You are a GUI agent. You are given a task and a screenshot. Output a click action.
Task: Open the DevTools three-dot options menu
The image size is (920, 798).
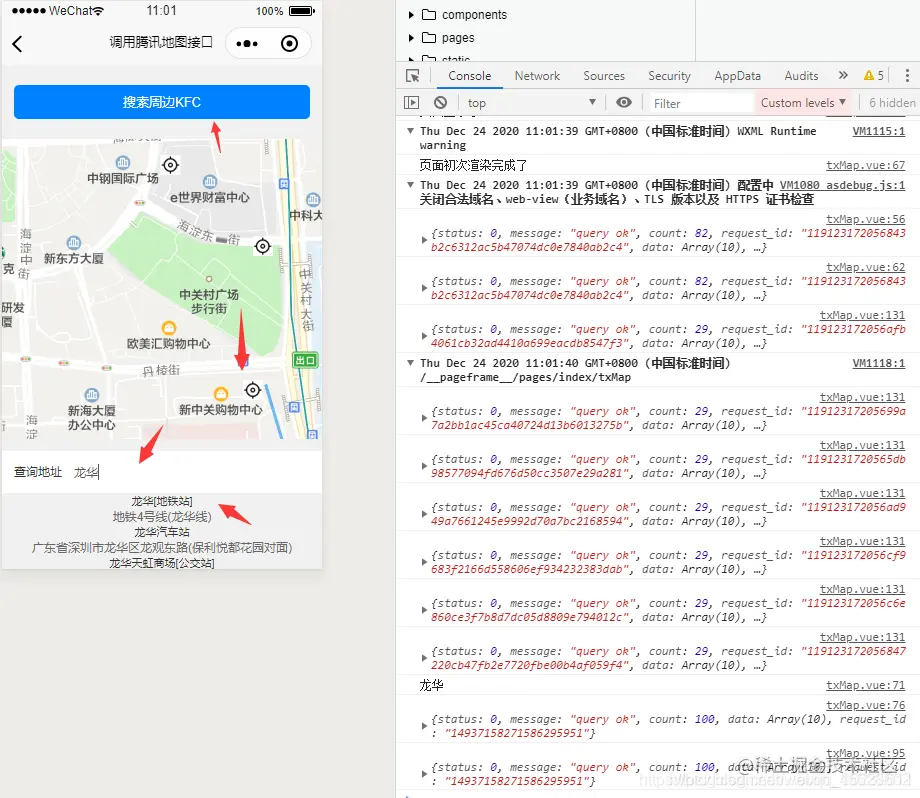(907, 75)
